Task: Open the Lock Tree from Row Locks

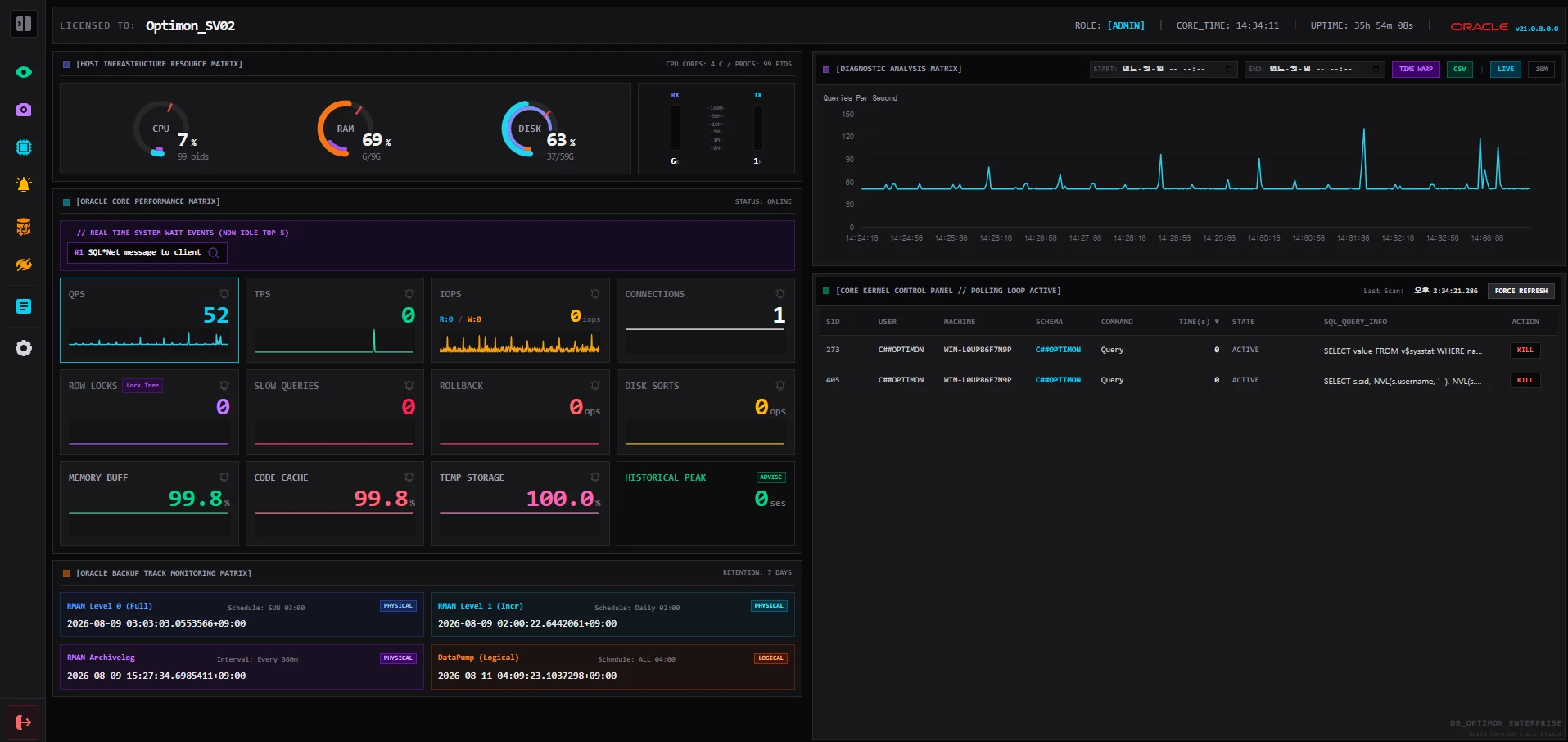Action: (x=142, y=386)
